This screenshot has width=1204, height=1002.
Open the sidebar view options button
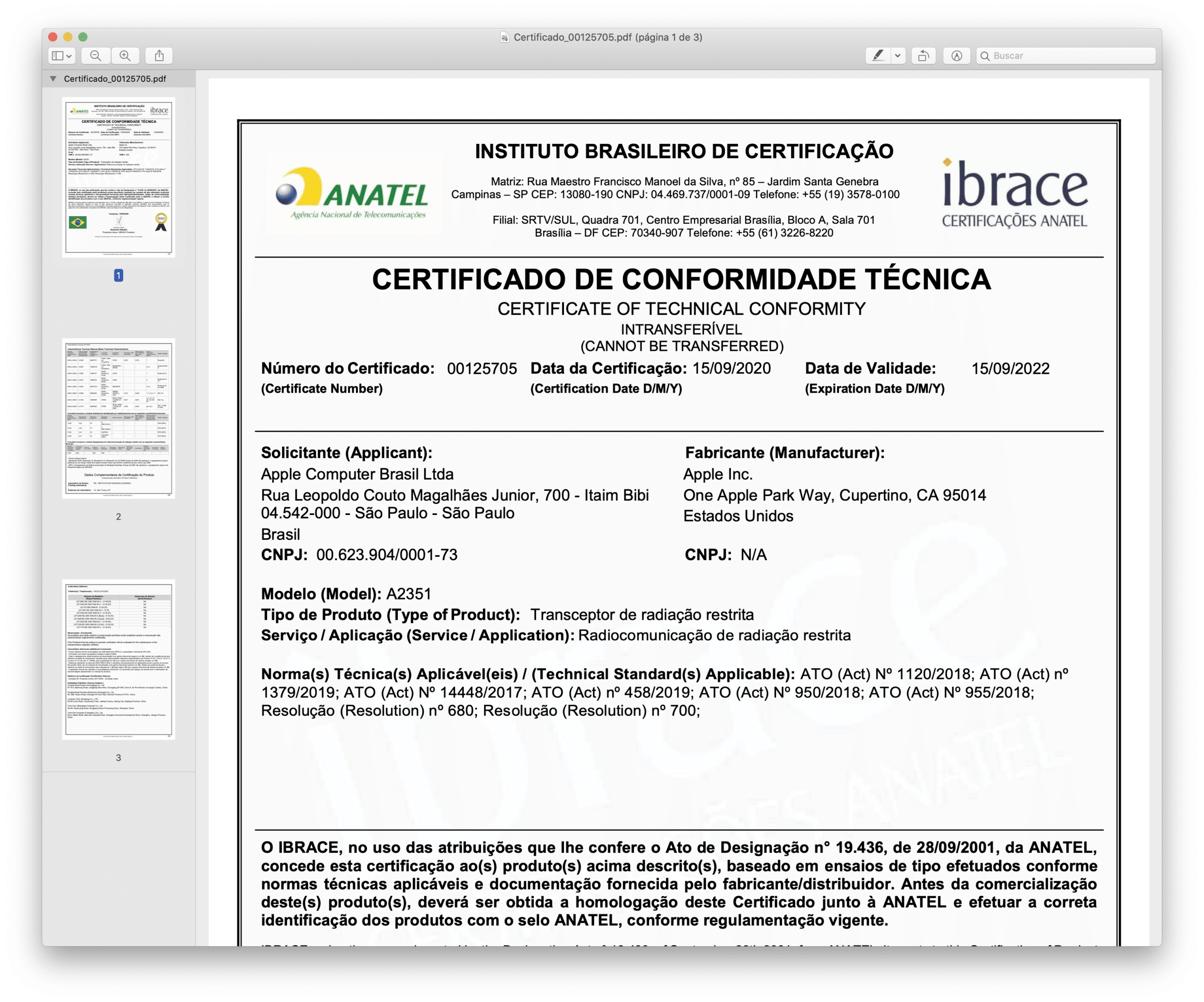[x=61, y=55]
